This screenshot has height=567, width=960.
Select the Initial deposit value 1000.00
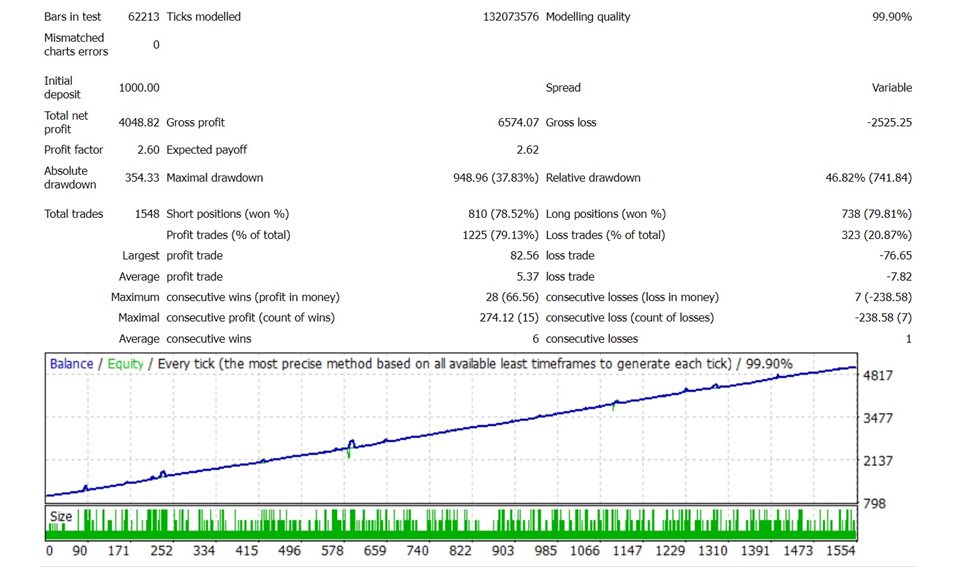click(x=139, y=88)
